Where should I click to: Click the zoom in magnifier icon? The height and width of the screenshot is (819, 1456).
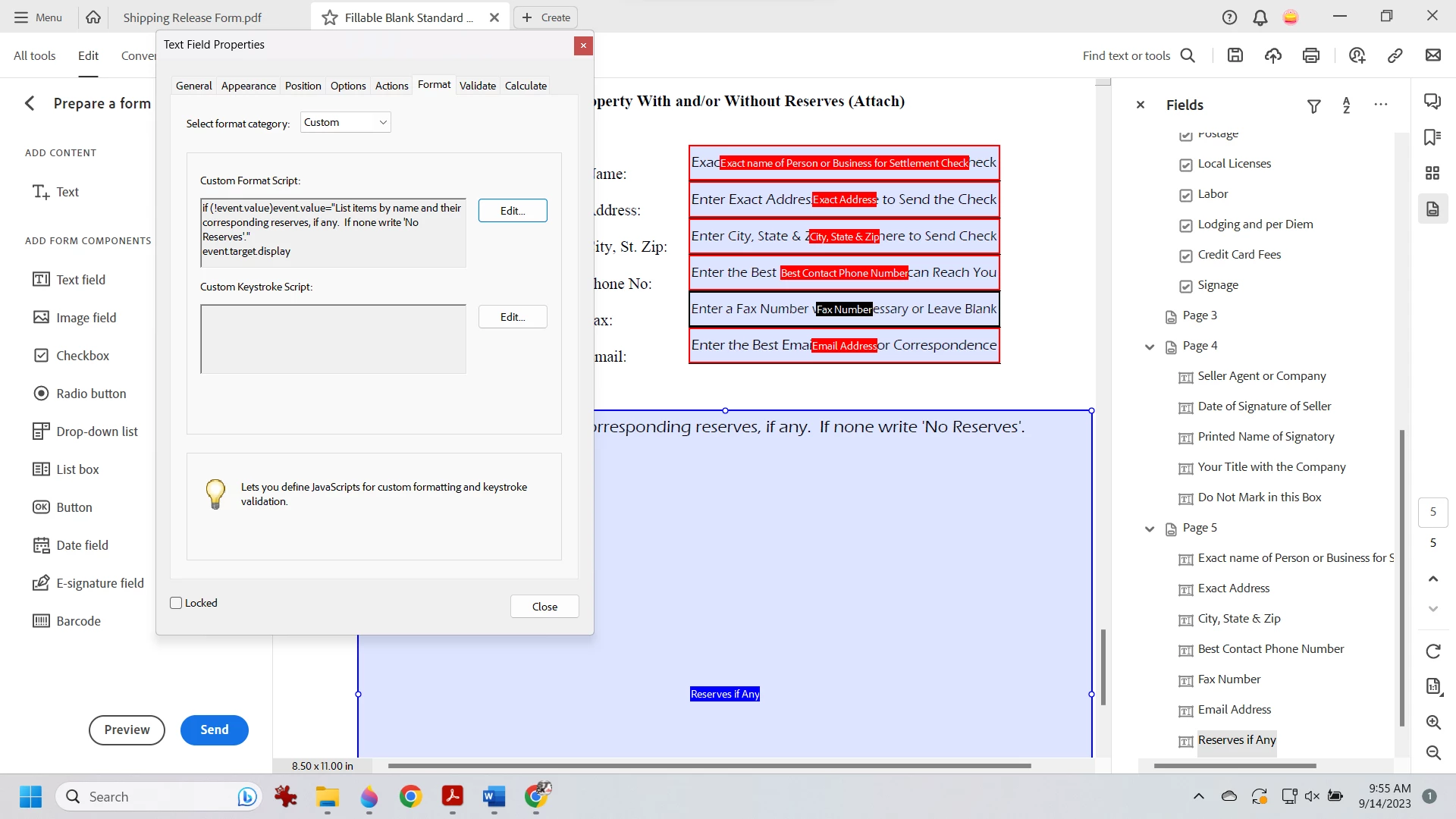[1433, 722]
